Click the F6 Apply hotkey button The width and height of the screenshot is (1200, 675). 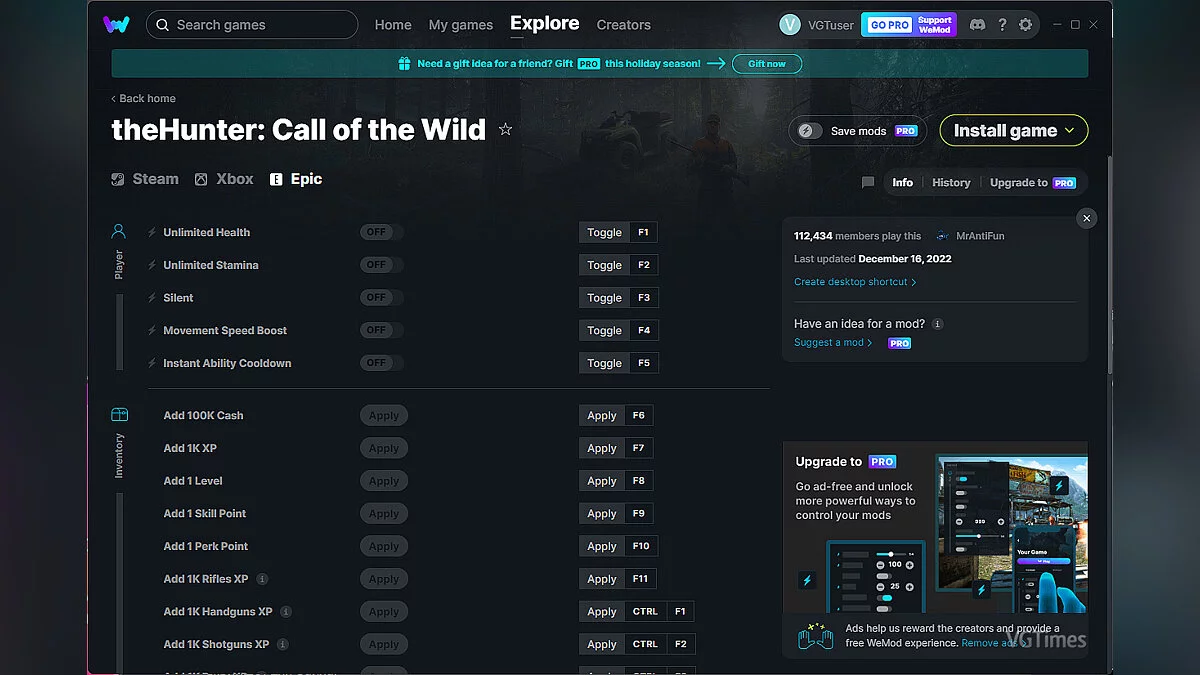point(616,416)
